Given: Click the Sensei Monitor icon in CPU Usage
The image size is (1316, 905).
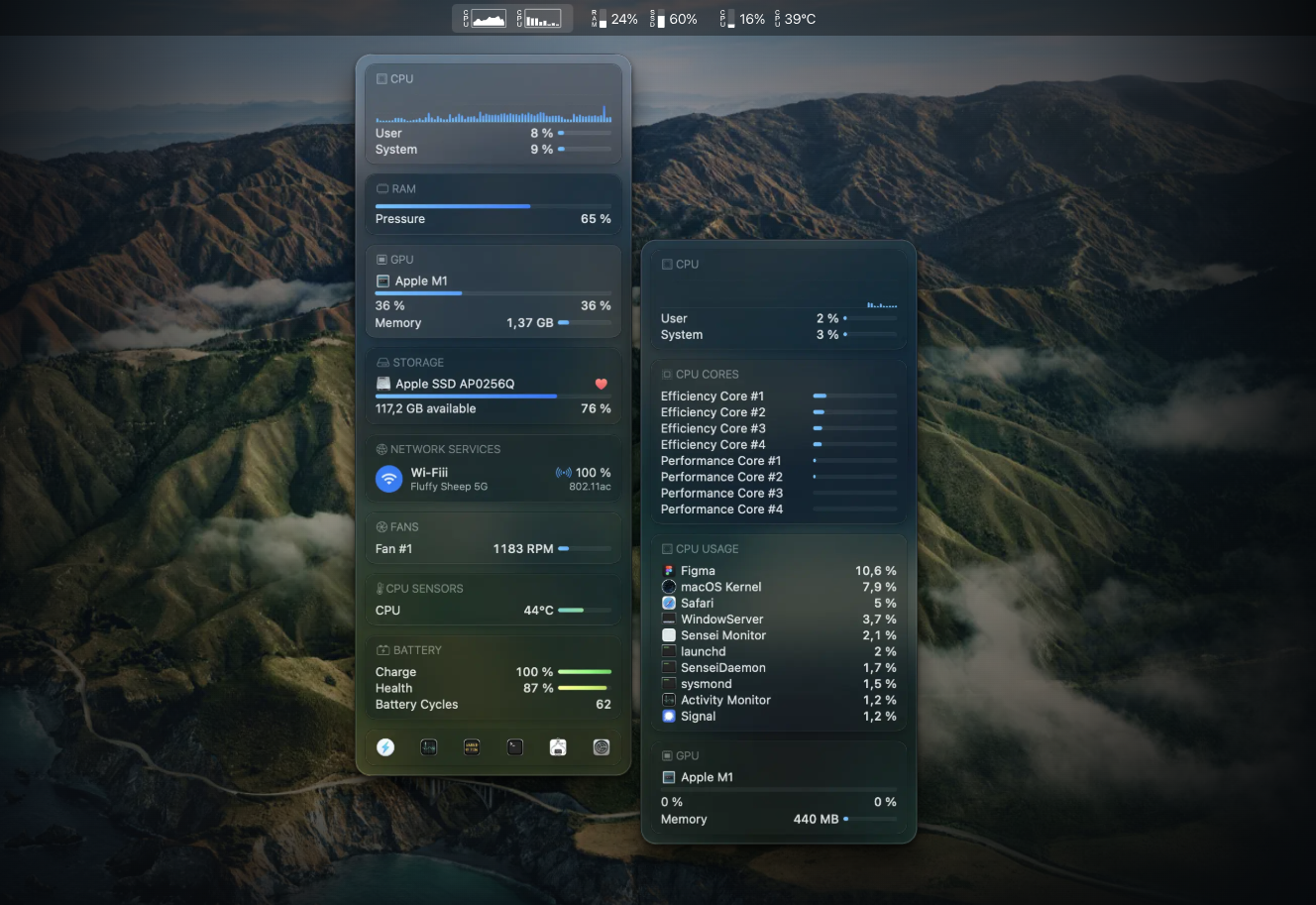Looking at the screenshot, I should point(669,635).
